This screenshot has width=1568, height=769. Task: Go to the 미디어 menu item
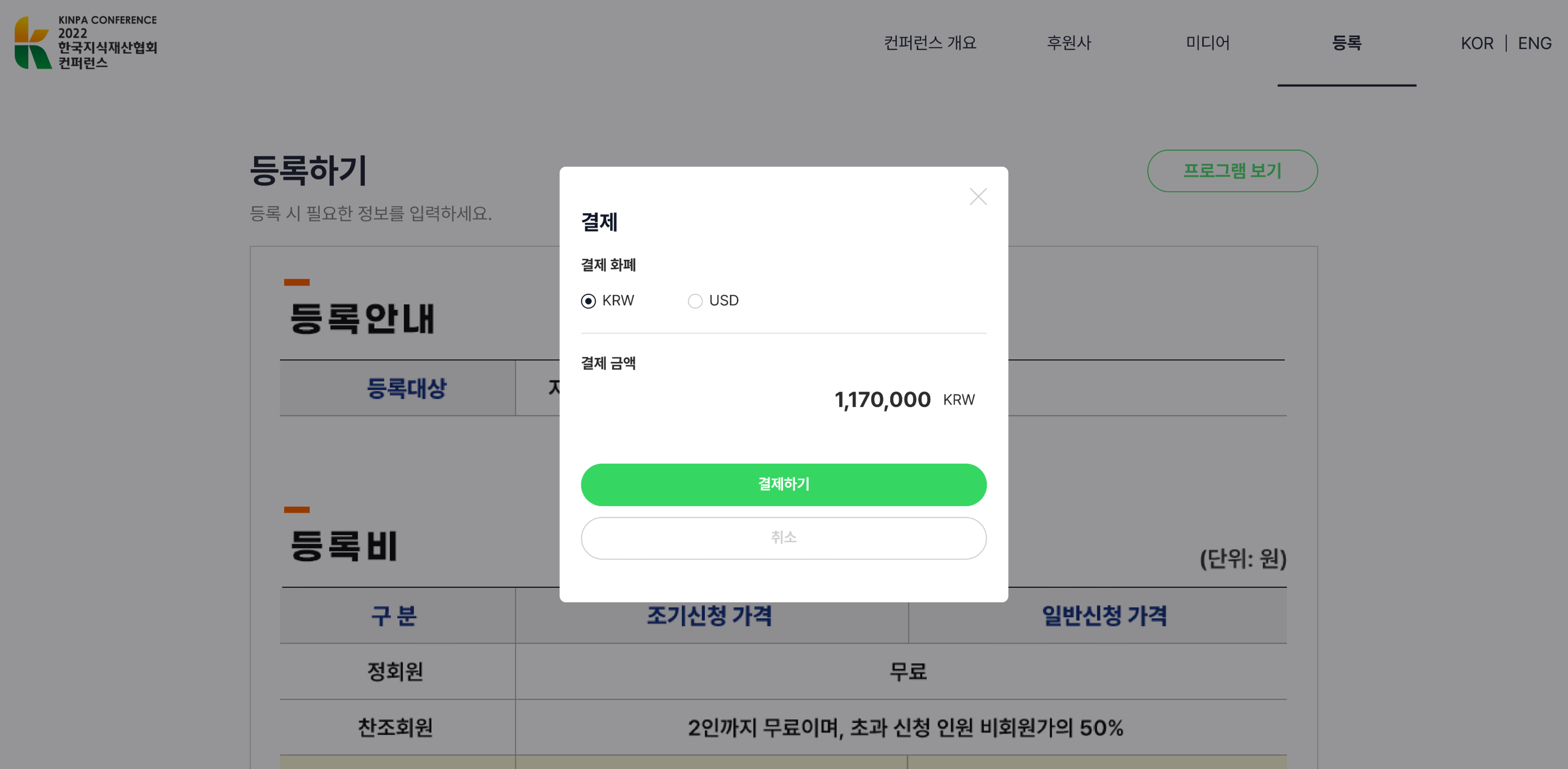coord(1208,43)
